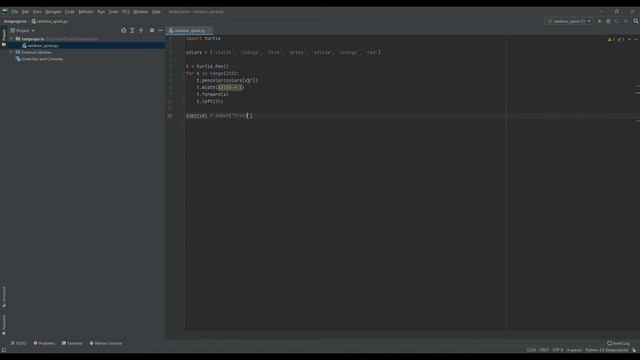Open the Tools menu

point(113,12)
